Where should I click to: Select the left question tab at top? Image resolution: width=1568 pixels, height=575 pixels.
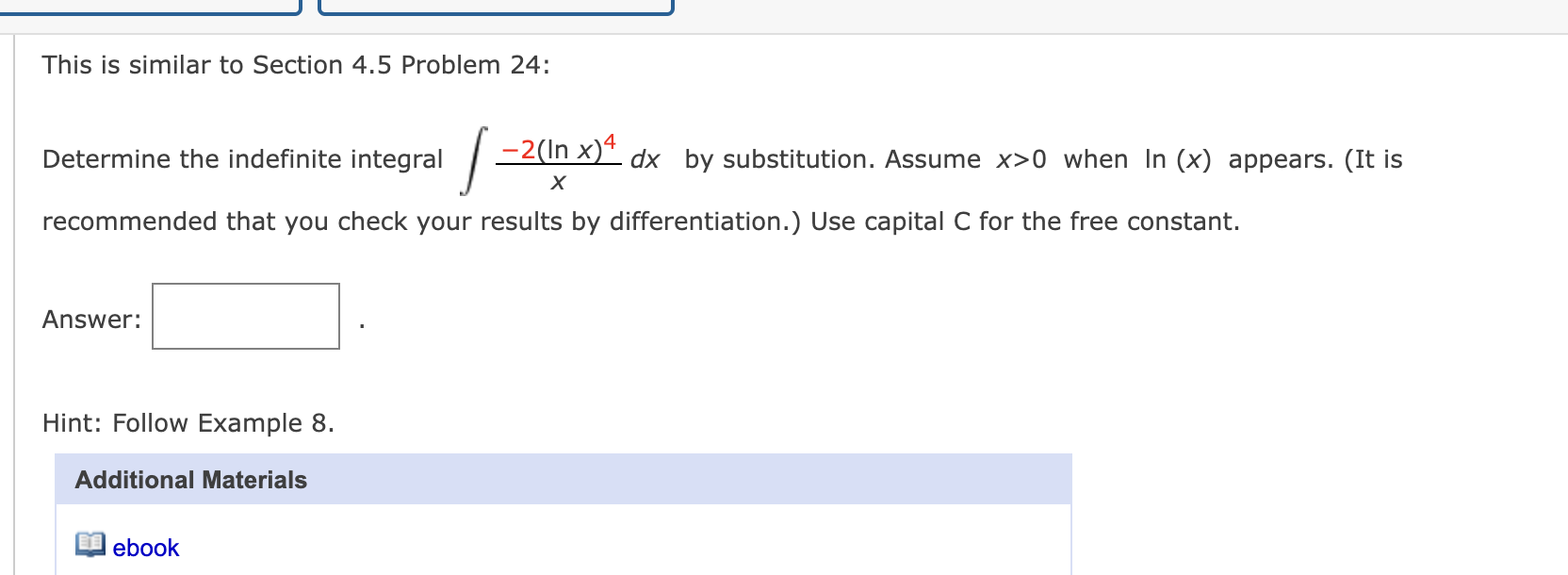[151, 8]
